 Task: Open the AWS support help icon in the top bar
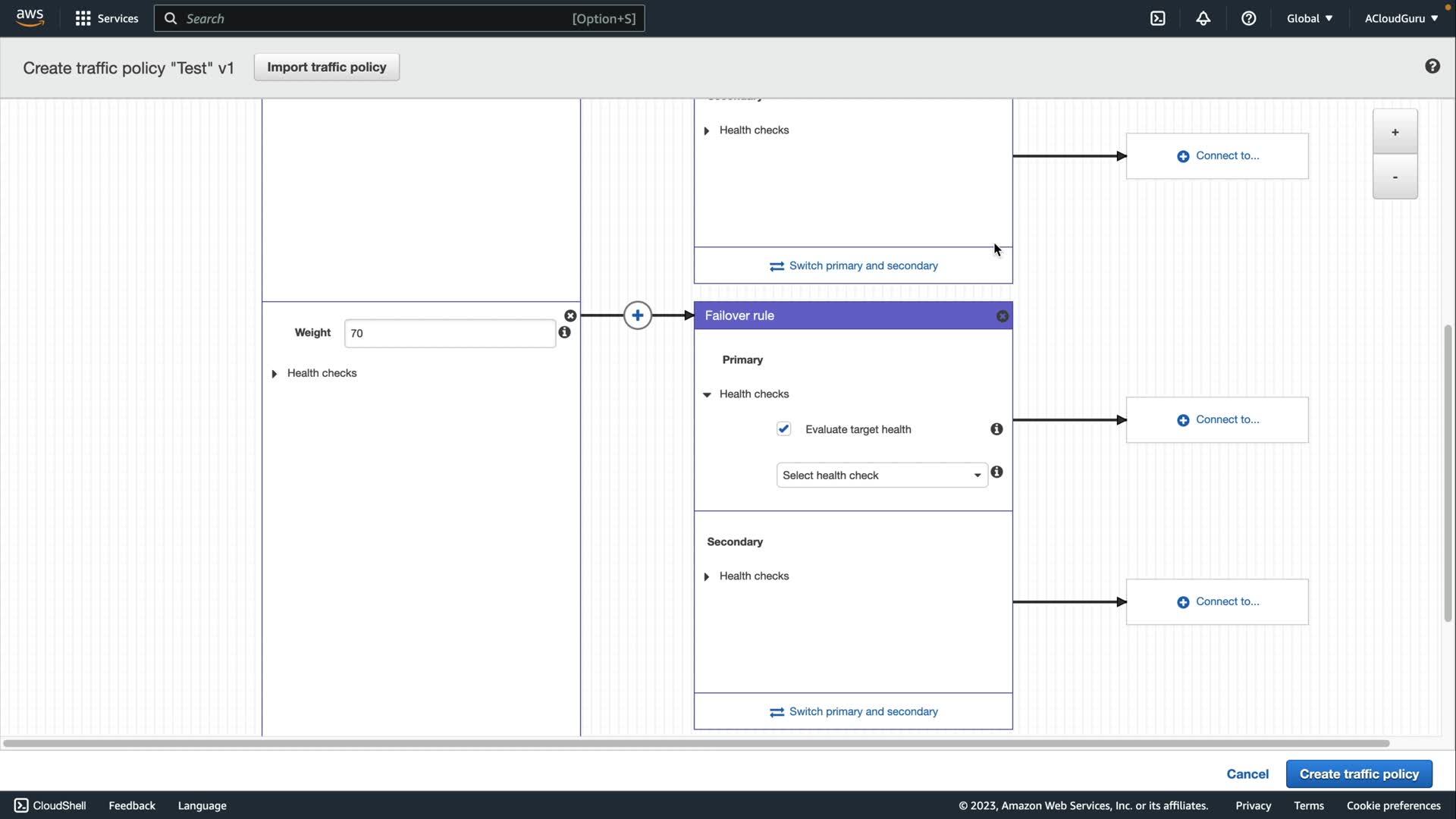[x=1248, y=18]
